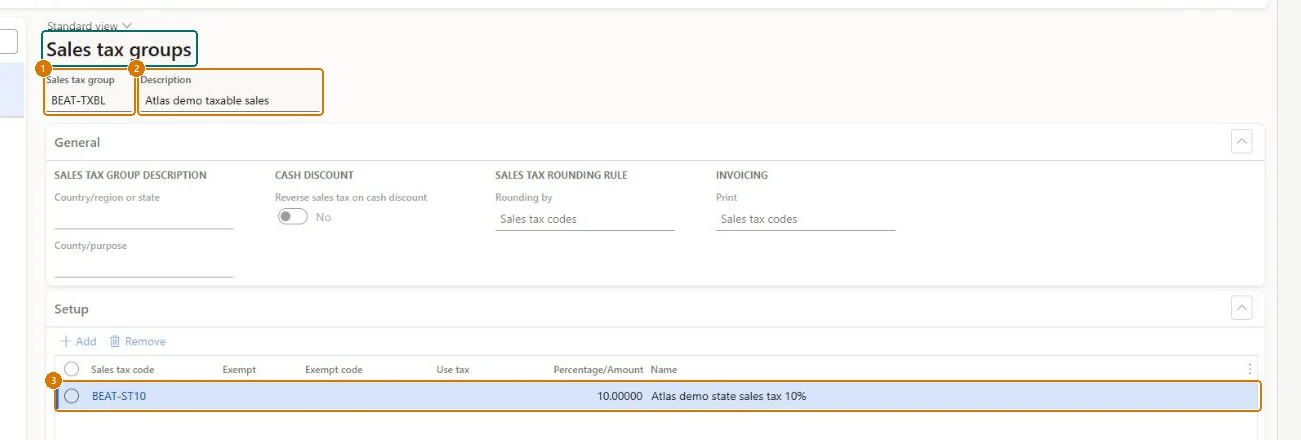The height and width of the screenshot is (440, 1301).
Task: Click the County/purpose field
Action: (144, 266)
